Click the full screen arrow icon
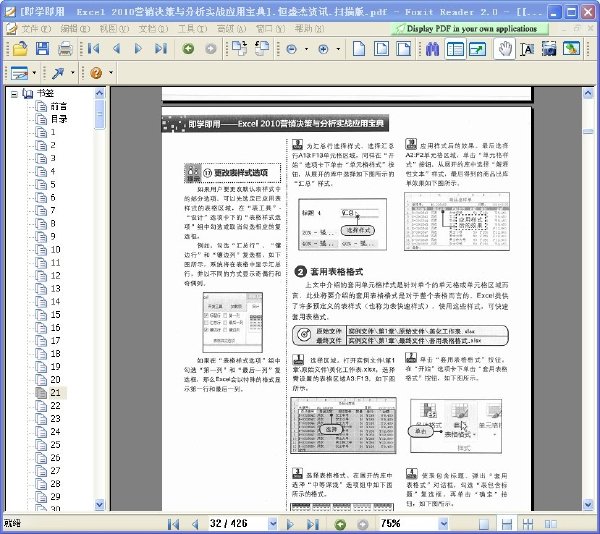The height and width of the screenshot is (534, 600). 478,49
